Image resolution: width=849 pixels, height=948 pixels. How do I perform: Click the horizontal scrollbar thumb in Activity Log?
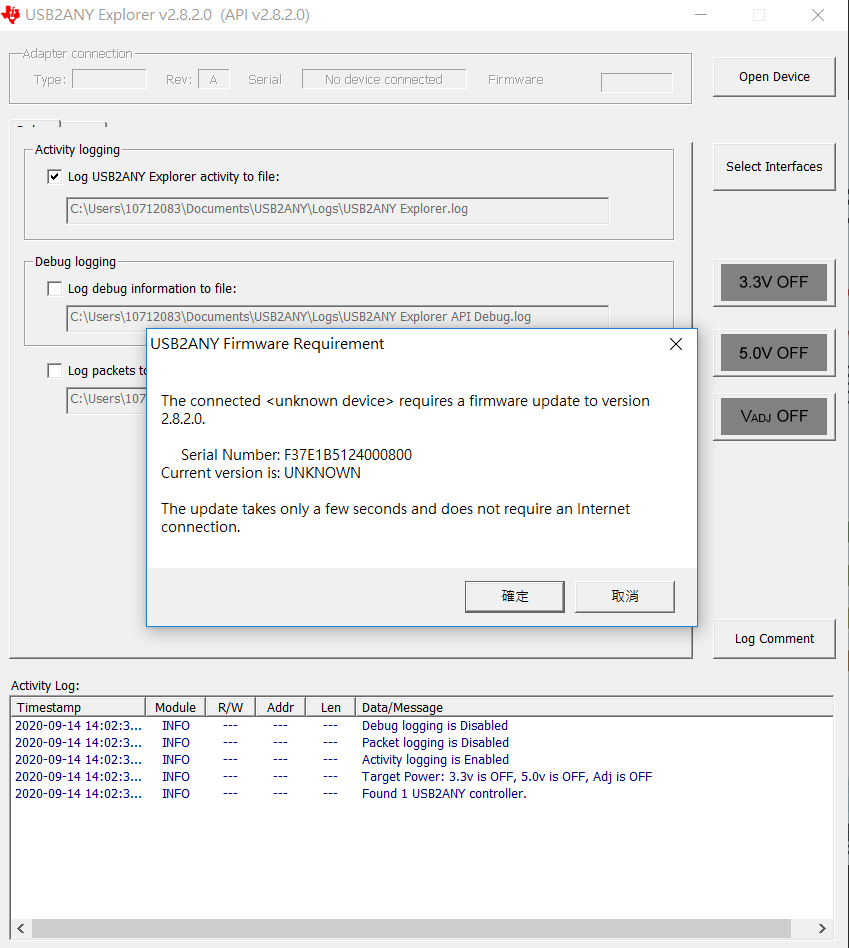(411, 928)
